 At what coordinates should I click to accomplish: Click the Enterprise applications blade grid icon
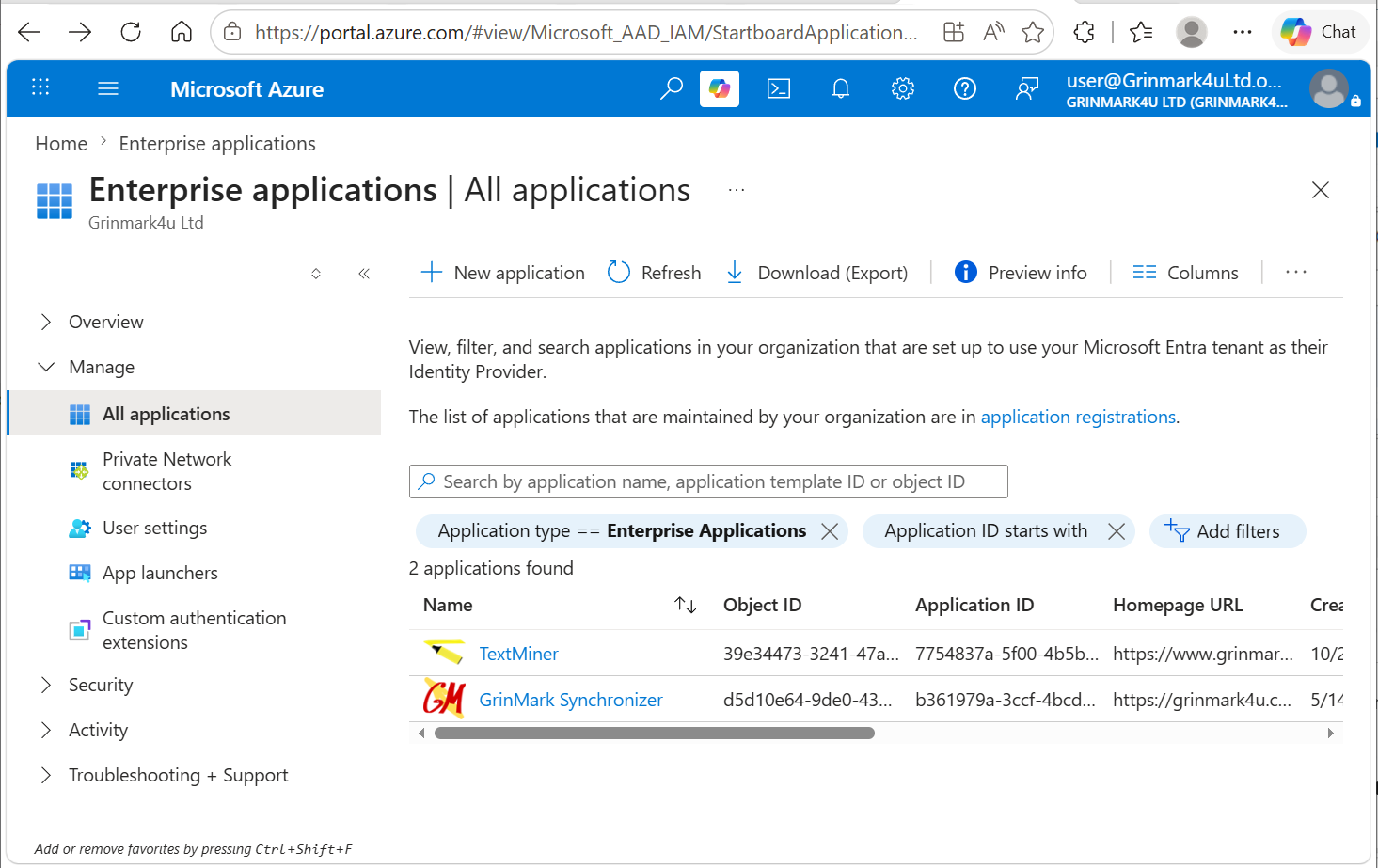(x=55, y=201)
